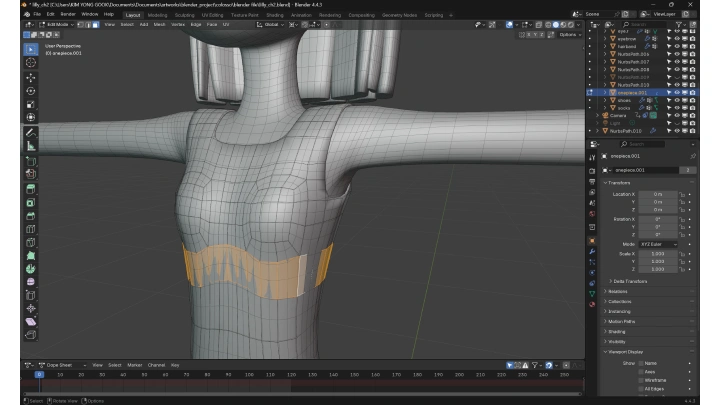
Task: Open the Edit Mode dropdown
Action: point(56,25)
